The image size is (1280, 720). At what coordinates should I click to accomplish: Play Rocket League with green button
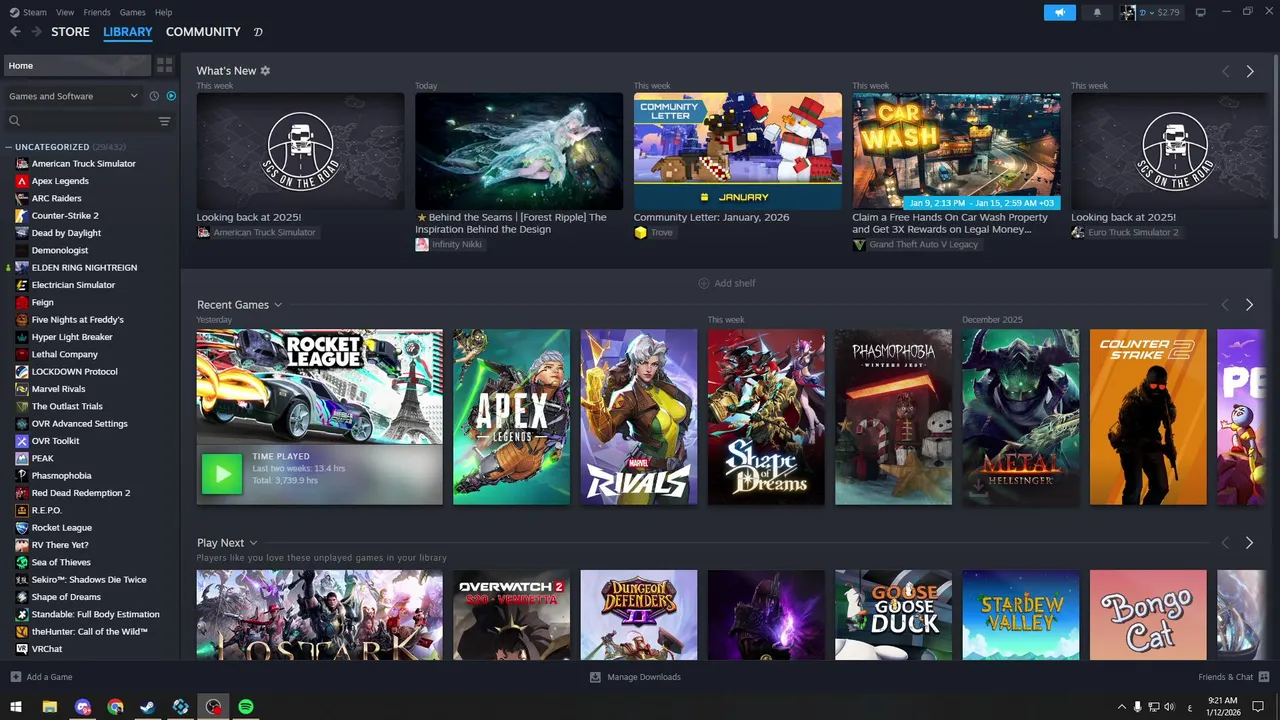click(x=222, y=474)
